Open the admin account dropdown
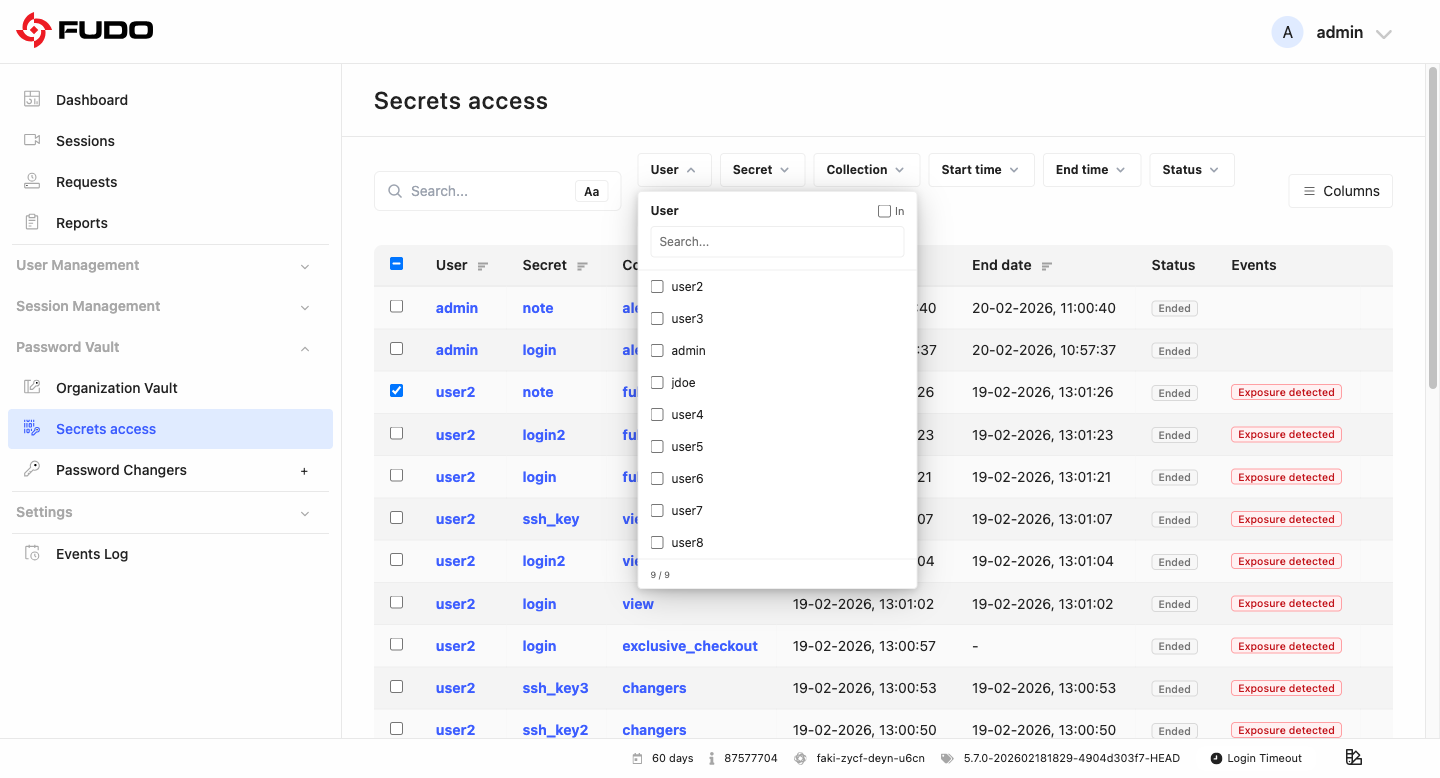 (x=1384, y=34)
